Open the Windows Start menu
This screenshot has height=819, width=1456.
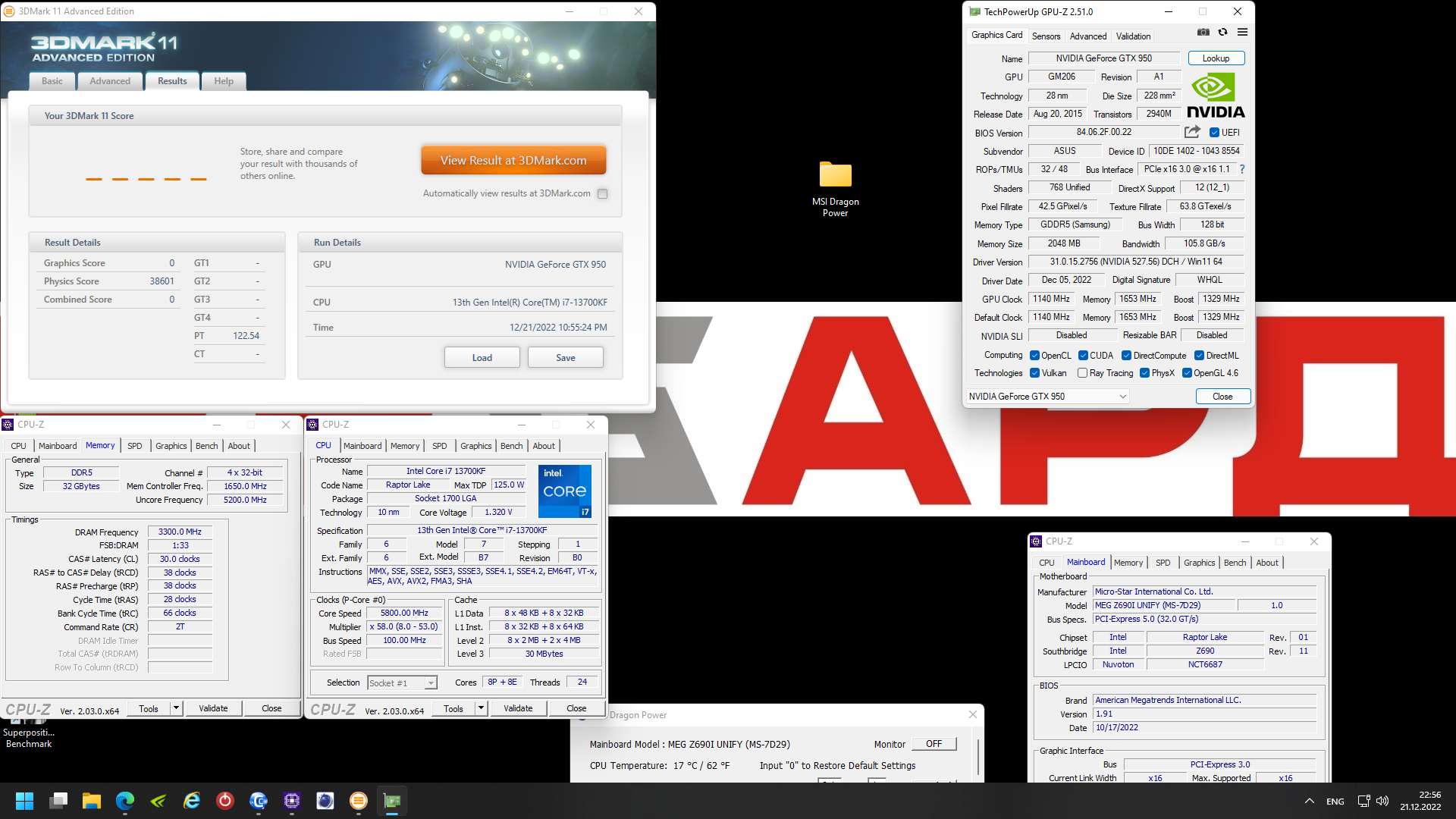24,801
